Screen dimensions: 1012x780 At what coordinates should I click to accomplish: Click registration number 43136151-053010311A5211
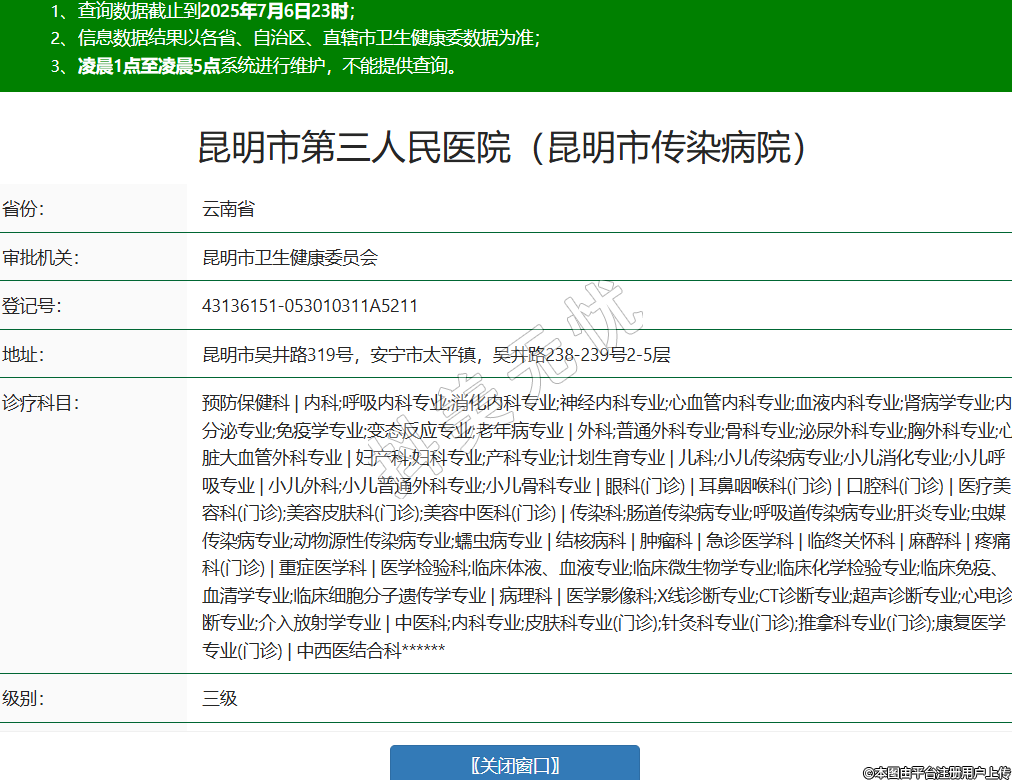[x=310, y=306]
